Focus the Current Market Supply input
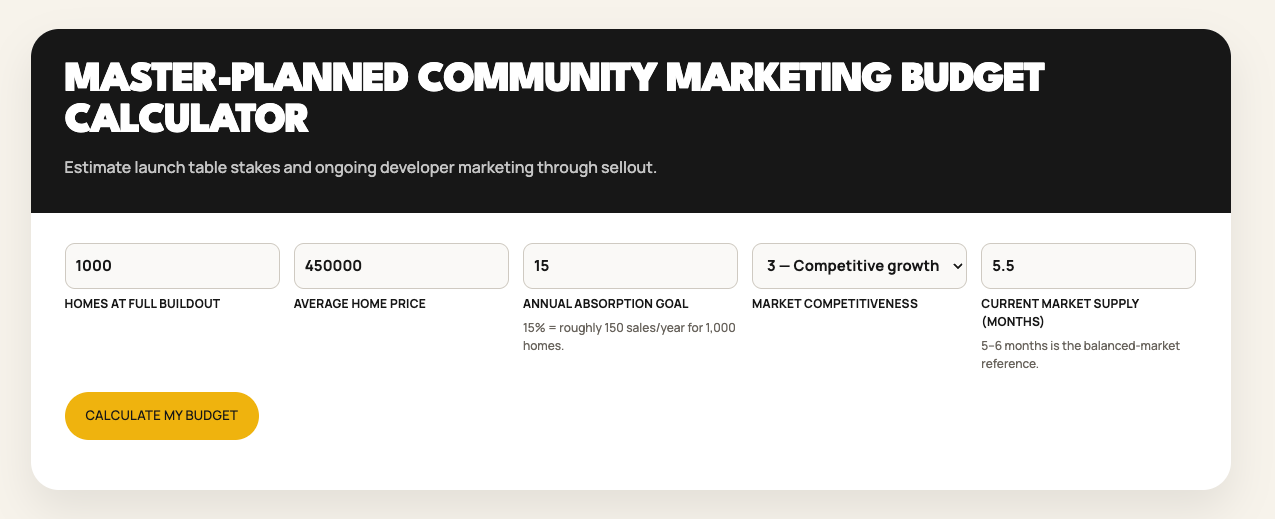Screen dimensions: 1275x519 tap(1088, 266)
